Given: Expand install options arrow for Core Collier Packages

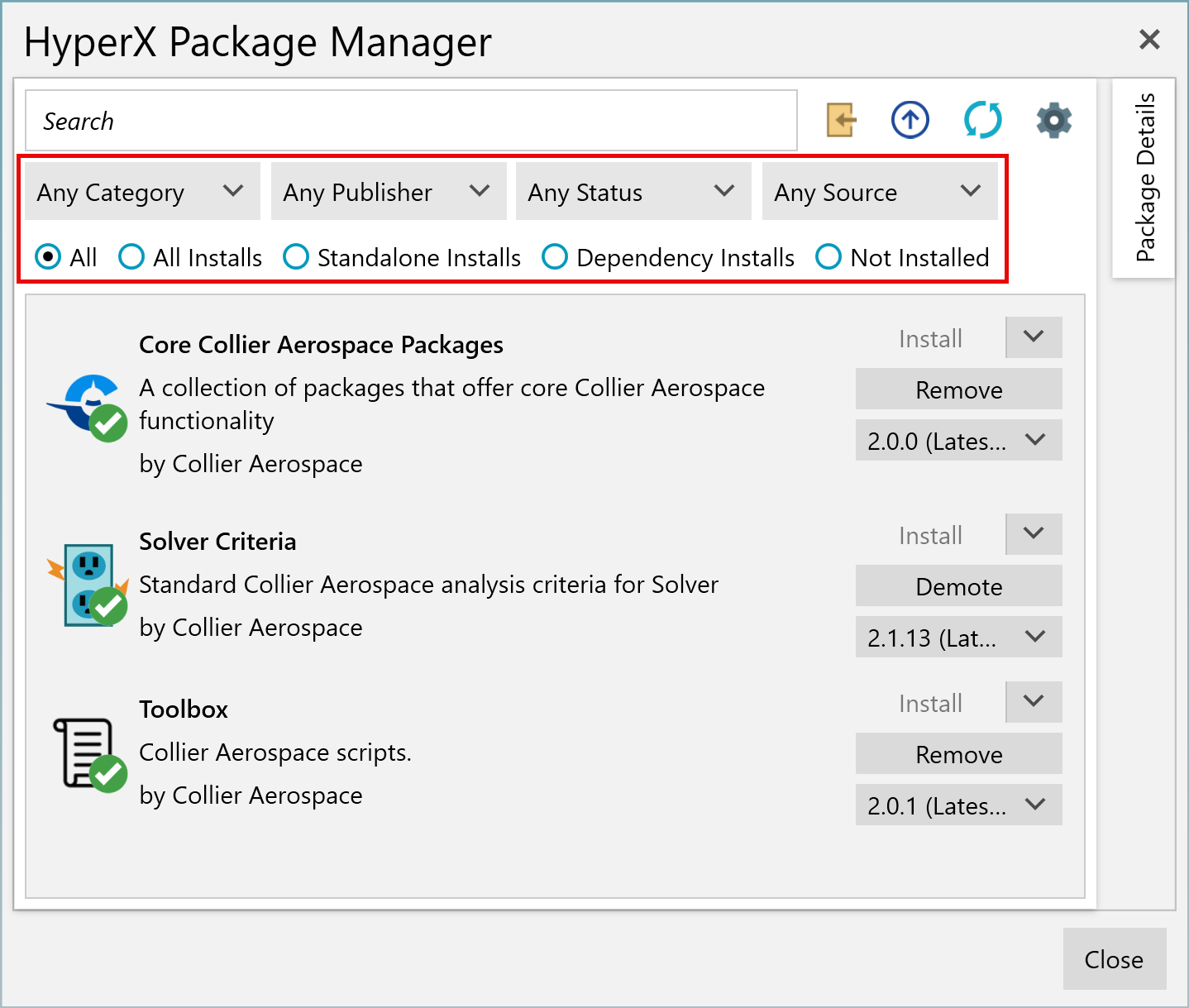Looking at the screenshot, I should 1034,337.
